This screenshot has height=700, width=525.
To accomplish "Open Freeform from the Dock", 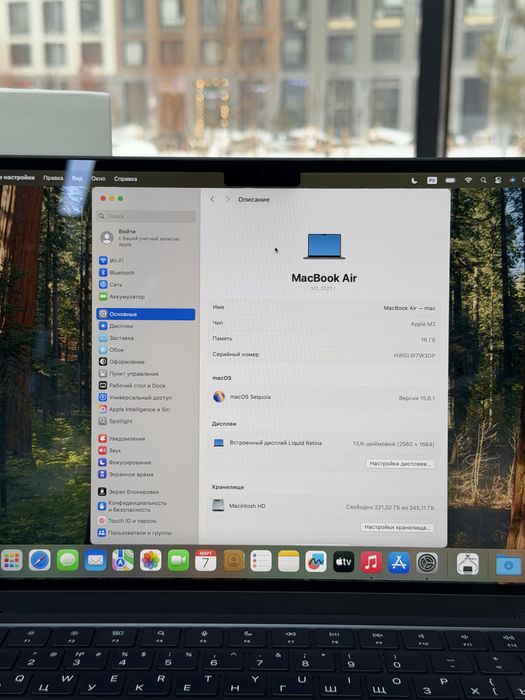I will point(316,561).
